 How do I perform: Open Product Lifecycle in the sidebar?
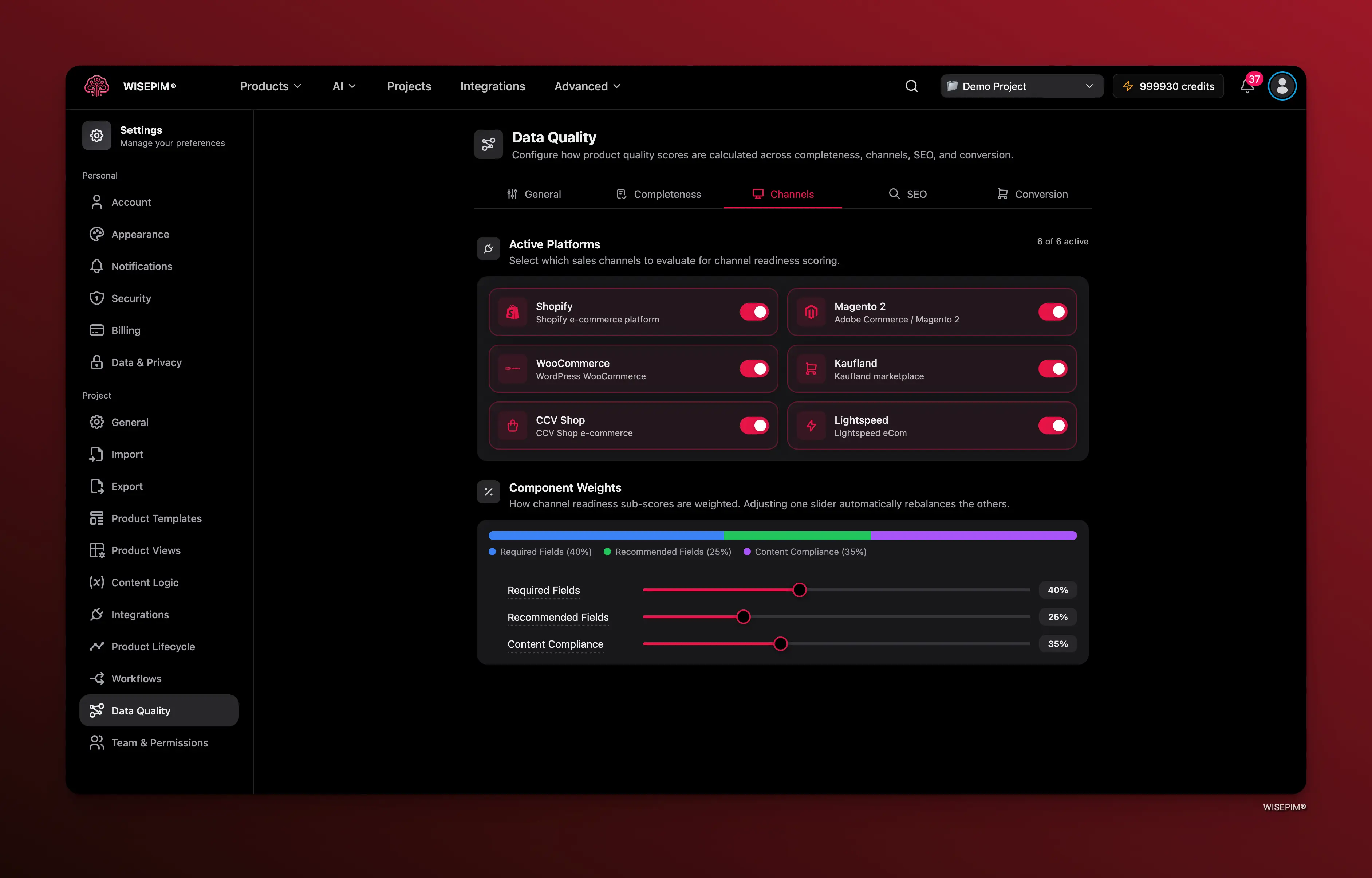click(153, 647)
